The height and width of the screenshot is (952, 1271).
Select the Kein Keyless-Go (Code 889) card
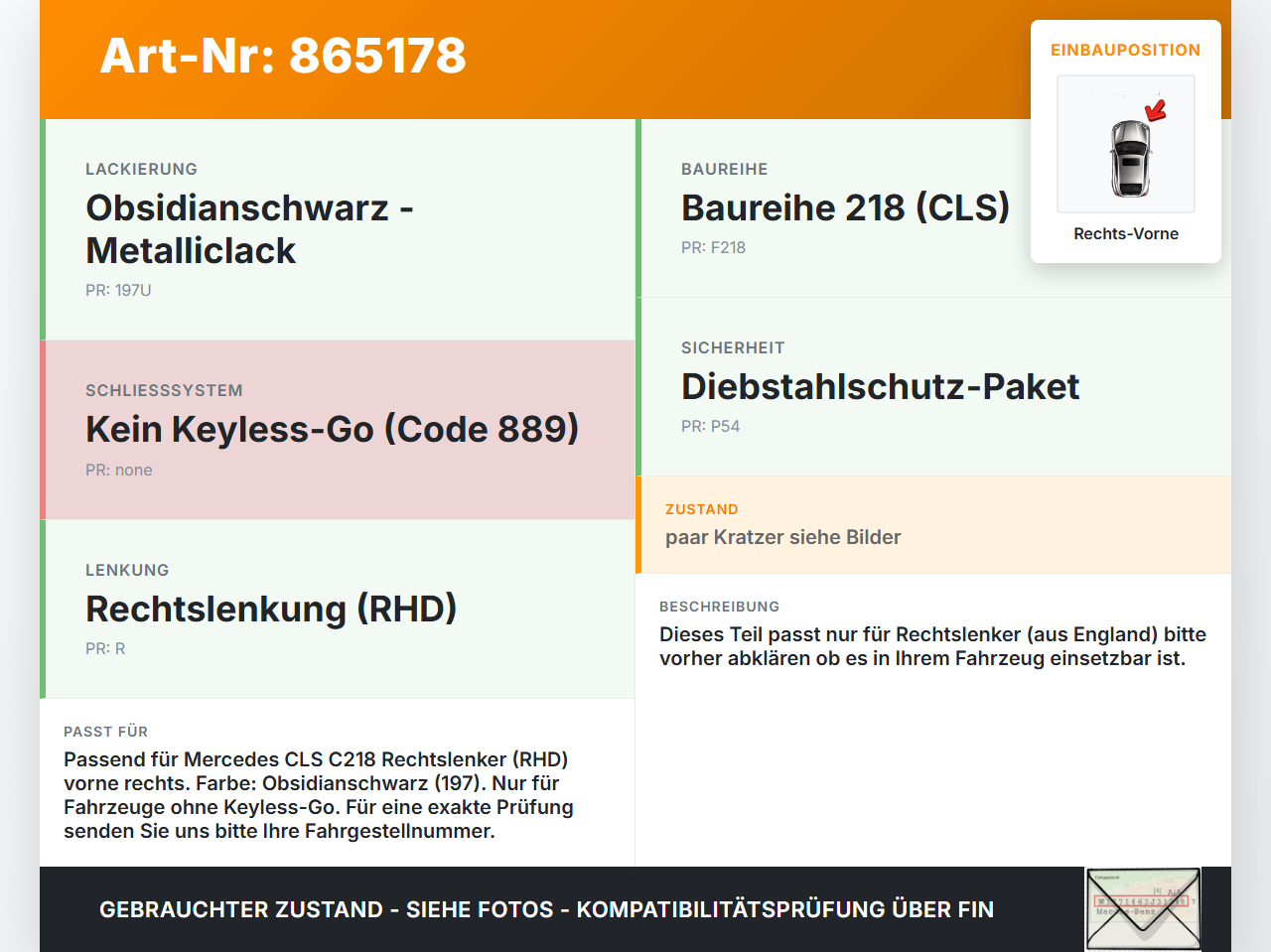tap(338, 430)
